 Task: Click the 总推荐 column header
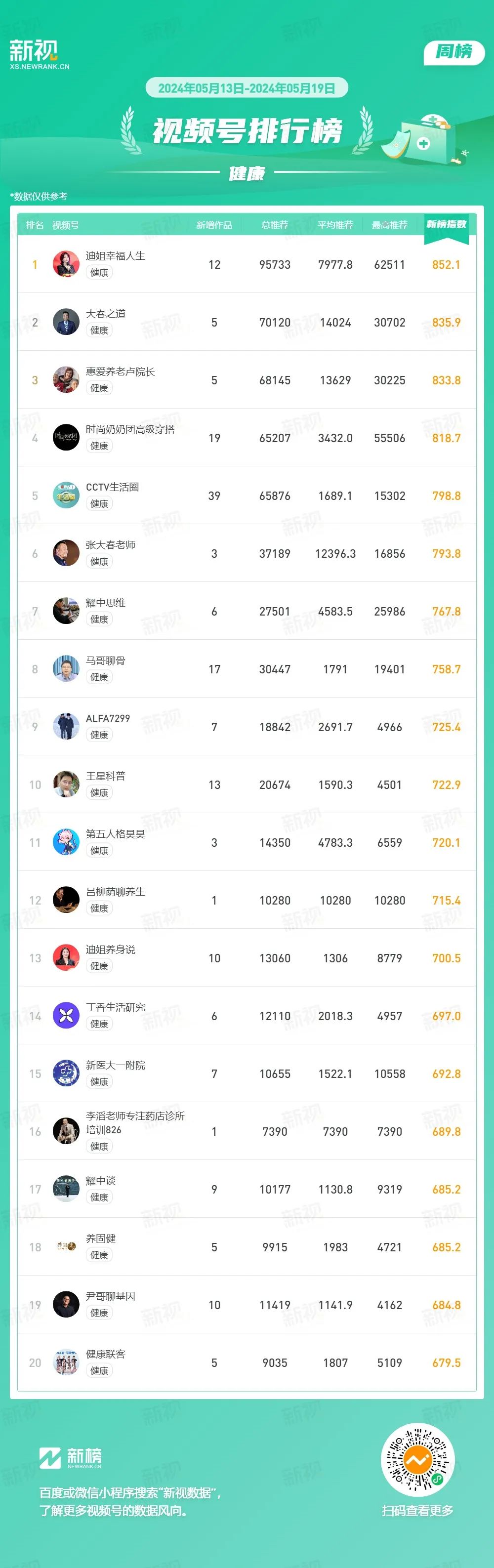tap(274, 225)
